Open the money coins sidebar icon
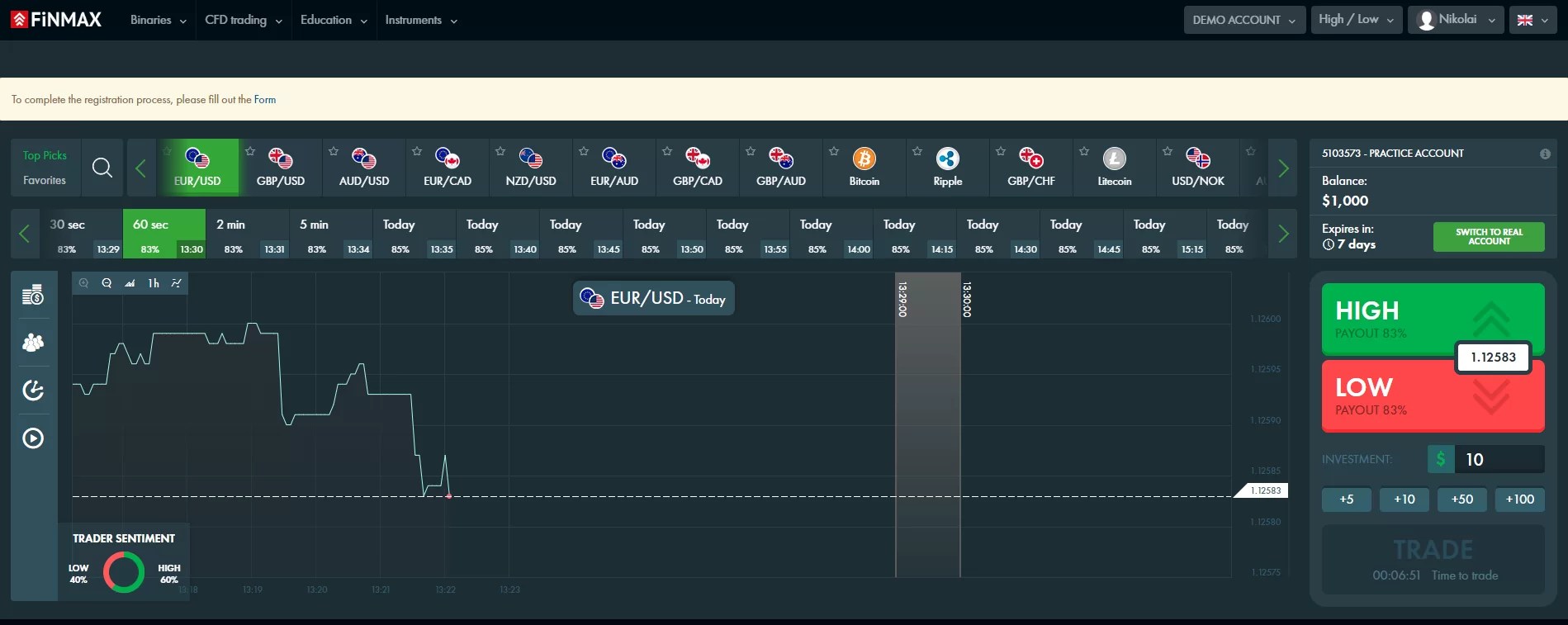 33,295
